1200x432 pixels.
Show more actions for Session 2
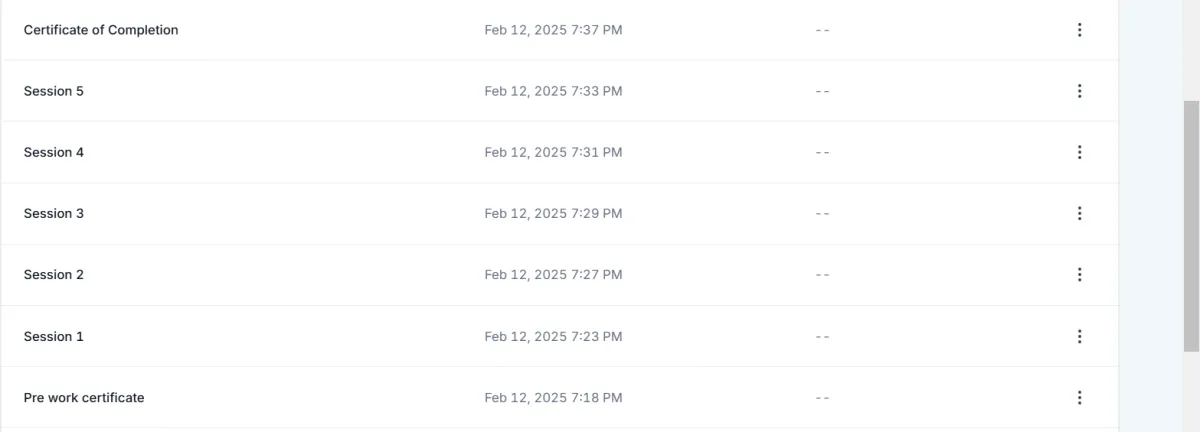pyautogui.click(x=1079, y=274)
